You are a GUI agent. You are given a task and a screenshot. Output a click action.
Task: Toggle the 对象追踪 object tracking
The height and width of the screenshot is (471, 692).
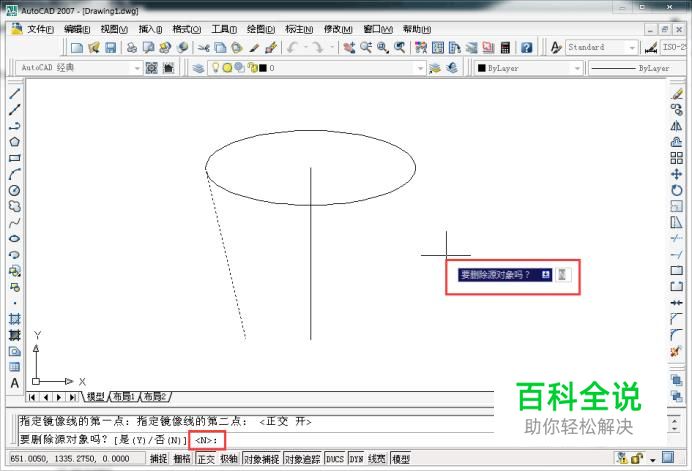point(303,459)
